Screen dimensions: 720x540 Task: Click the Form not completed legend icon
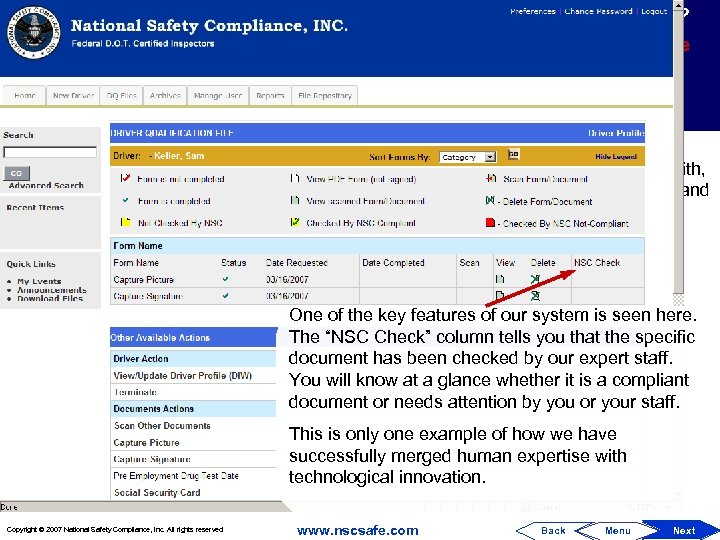(125, 178)
